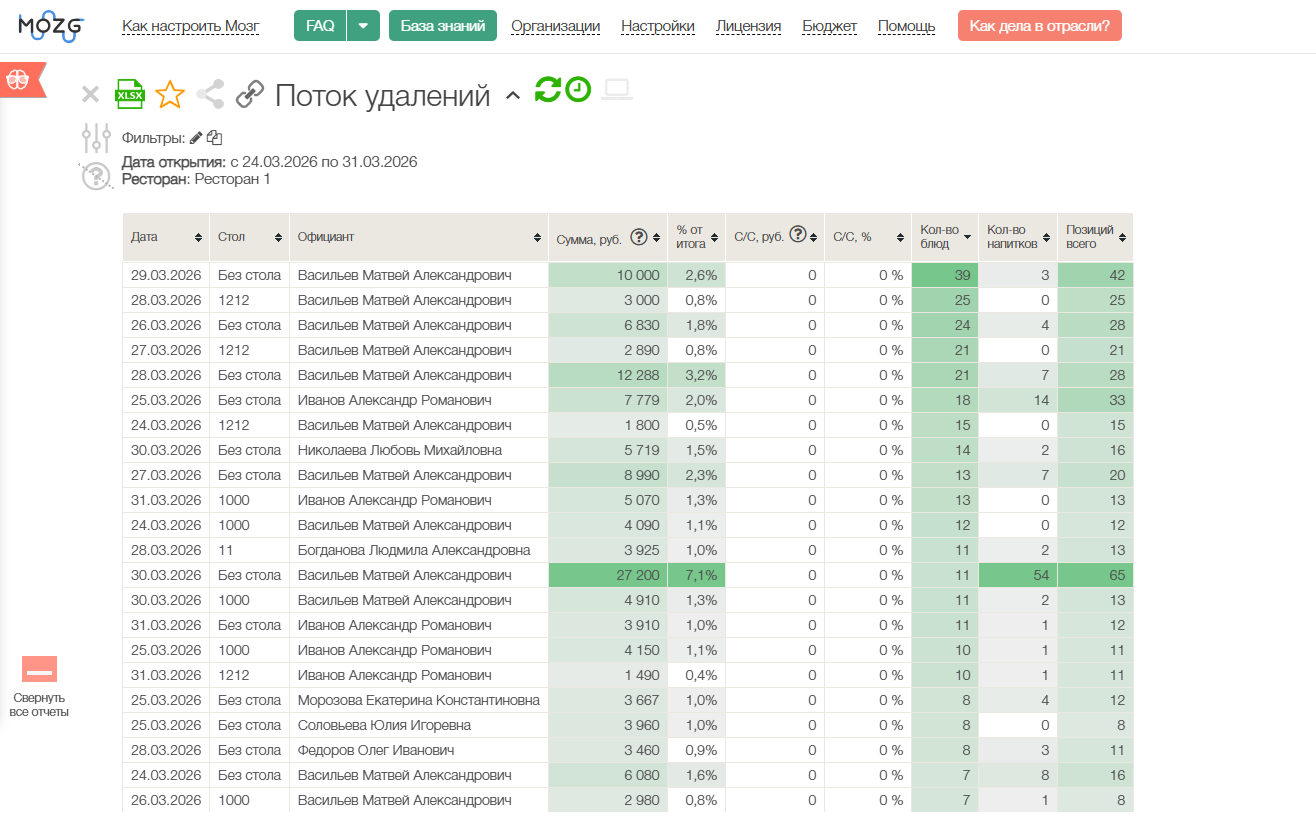Refresh the report with green arrows icon
The height and width of the screenshot is (822, 1316).
(548, 89)
